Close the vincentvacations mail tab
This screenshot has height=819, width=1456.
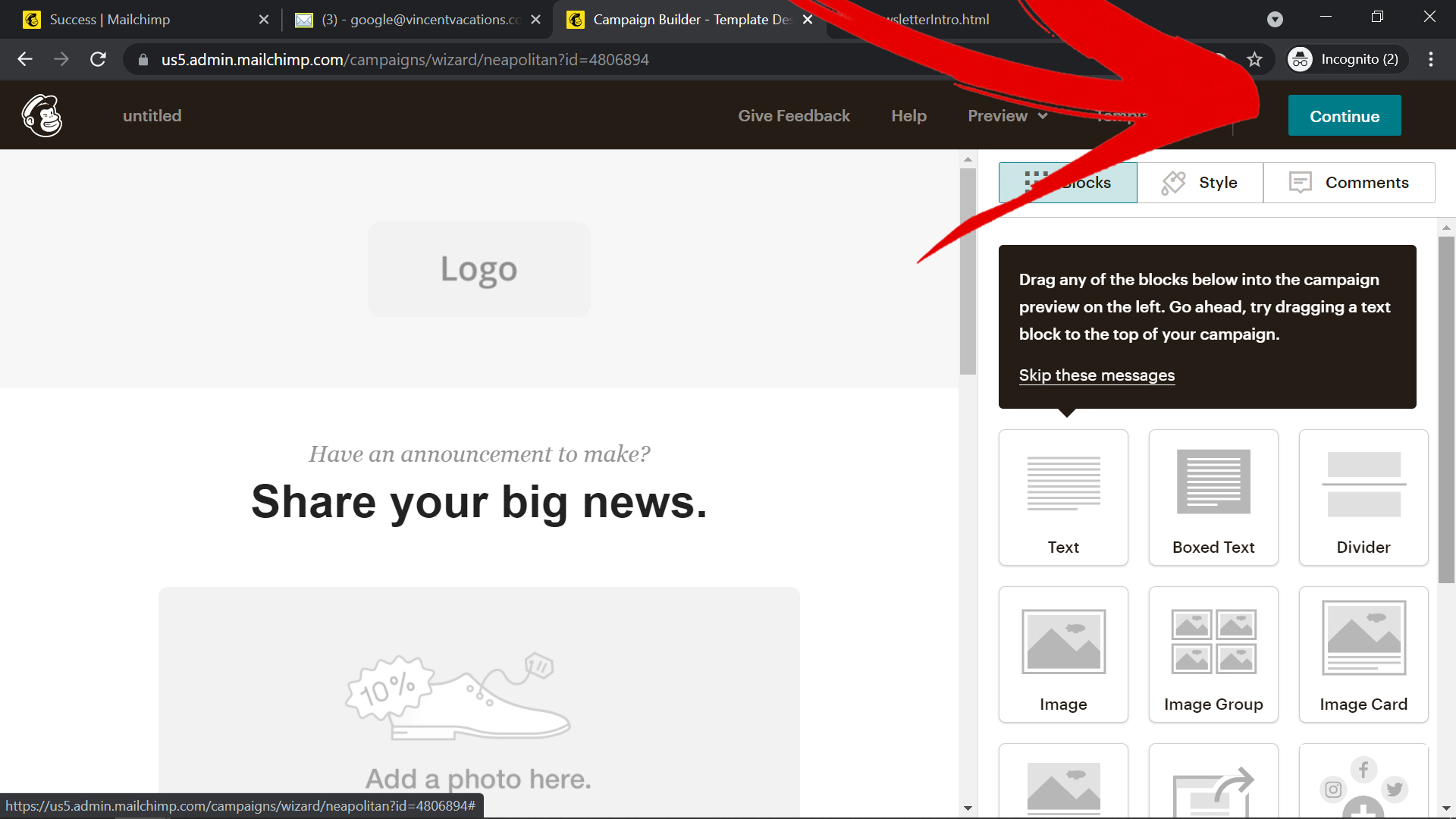pos(535,20)
